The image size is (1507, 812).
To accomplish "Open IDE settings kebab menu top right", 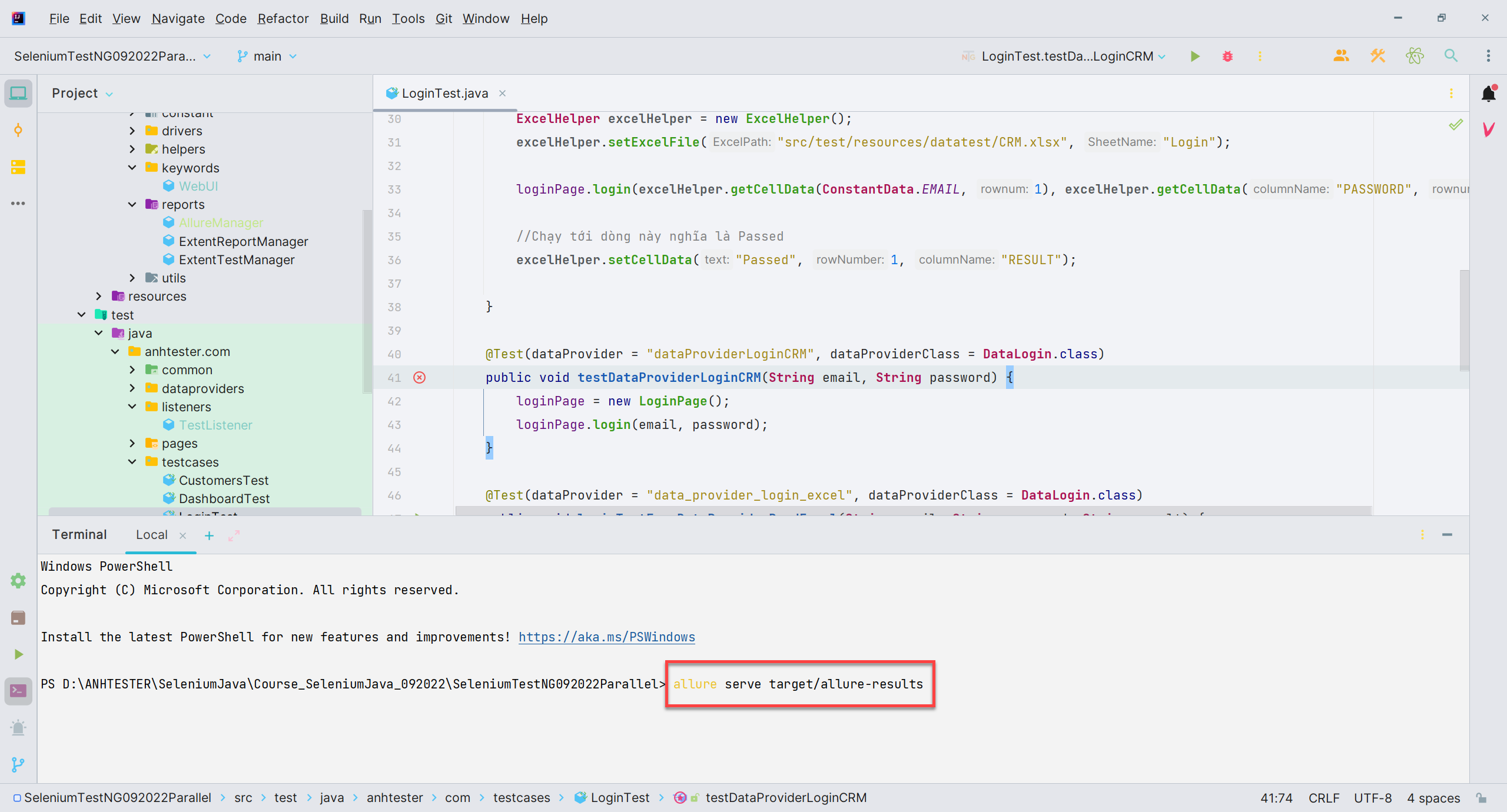I will [1488, 56].
